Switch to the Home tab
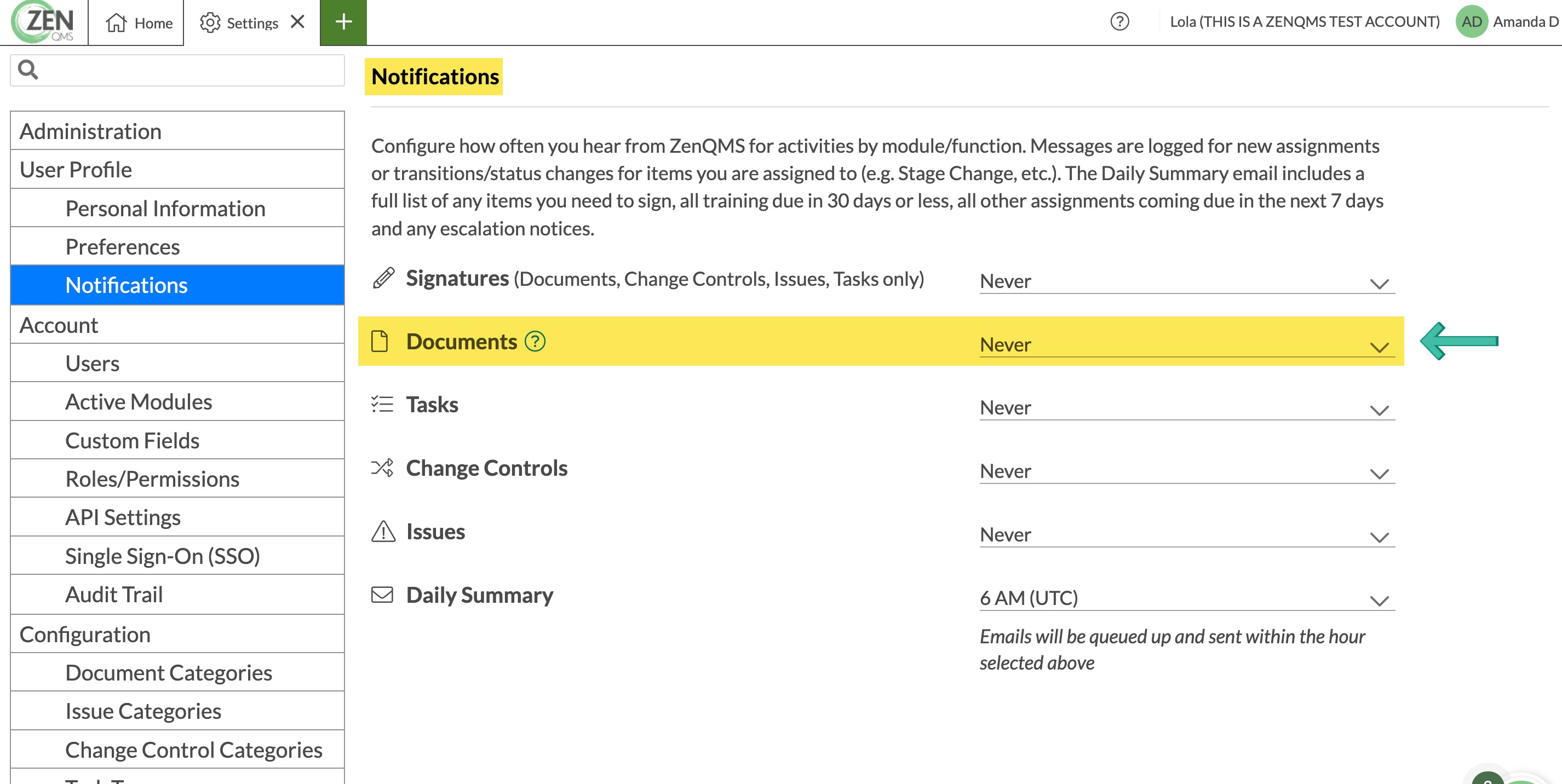1562x784 pixels. click(x=136, y=22)
